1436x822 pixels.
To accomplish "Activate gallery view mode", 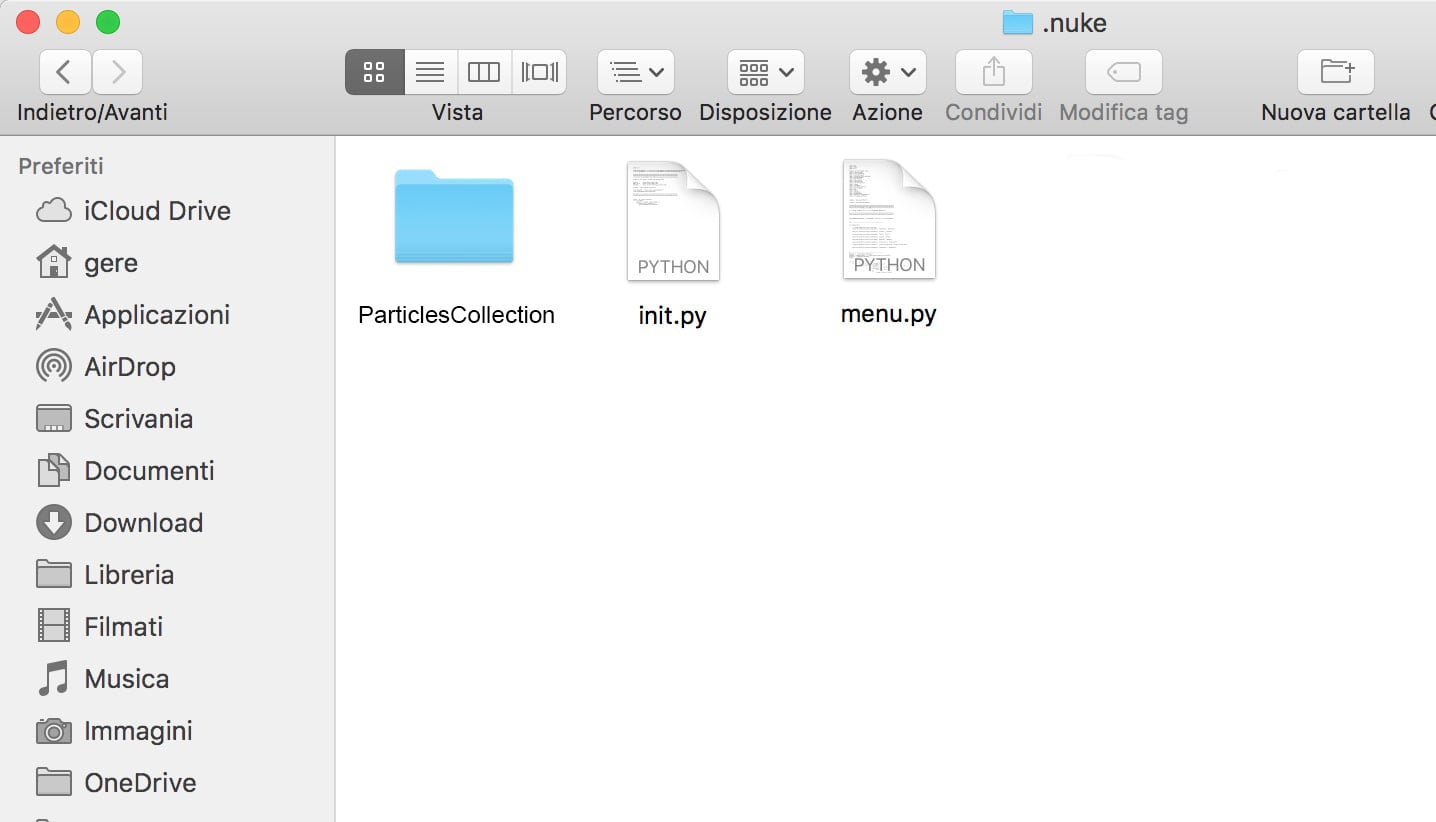I will pyautogui.click(x=539, y=71).
